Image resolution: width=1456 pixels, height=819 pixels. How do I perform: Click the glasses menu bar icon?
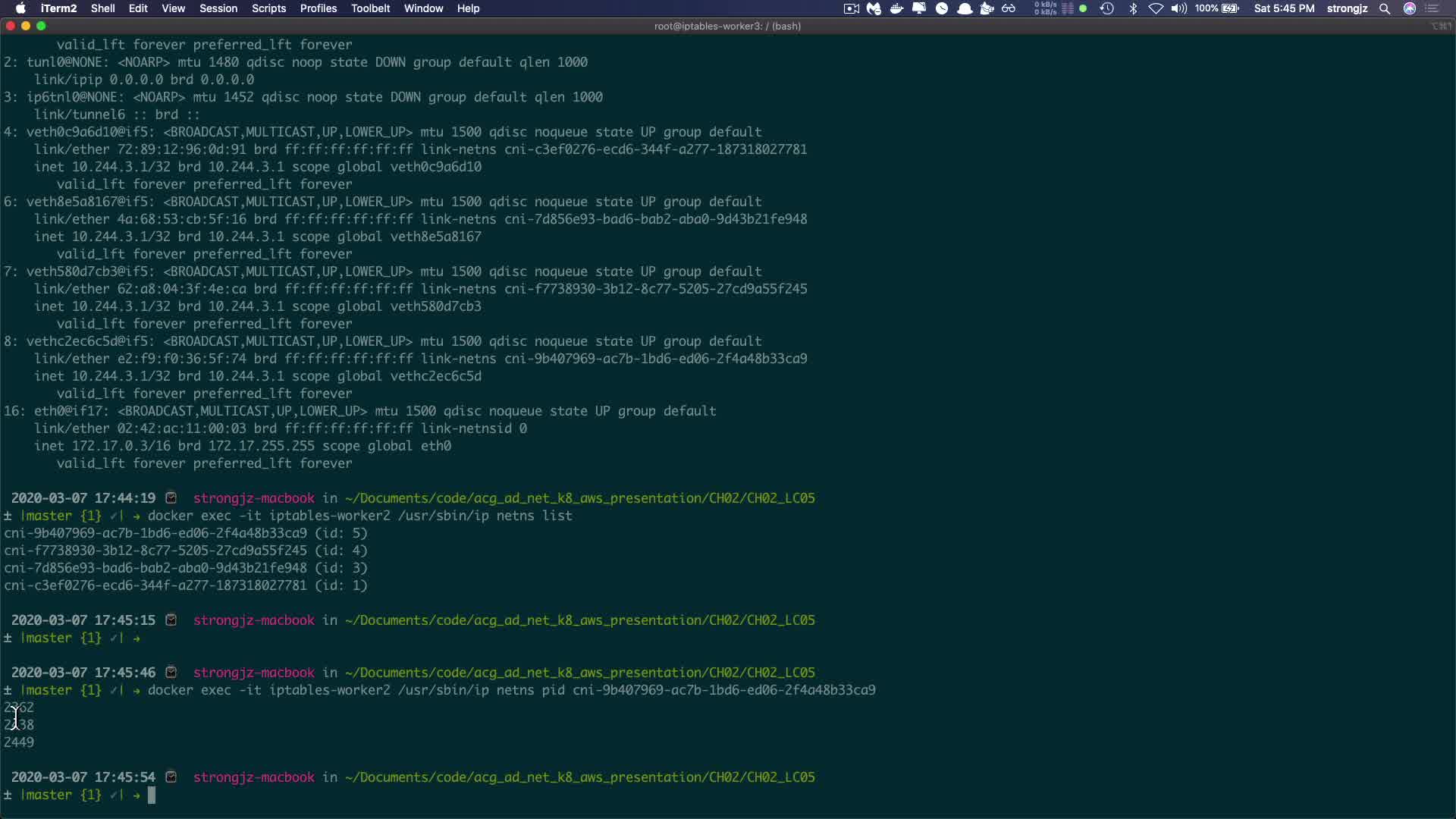[x=1009, y=8]
